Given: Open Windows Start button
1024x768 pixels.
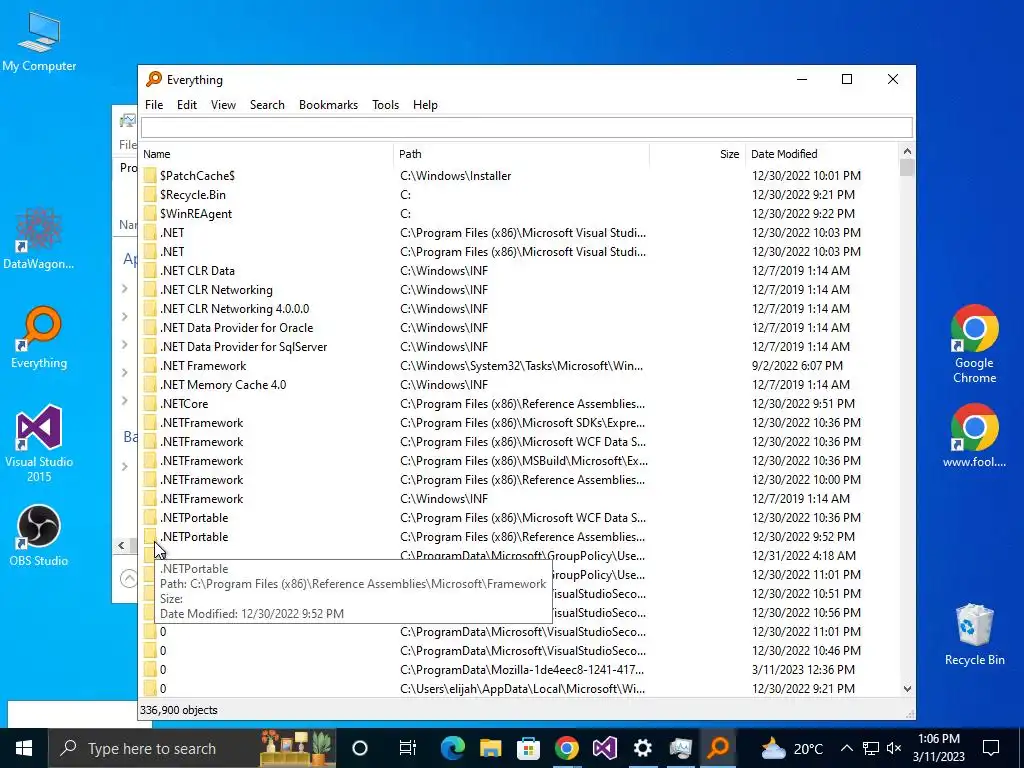Looking at the screenshot, I should [x=24, y=748].
